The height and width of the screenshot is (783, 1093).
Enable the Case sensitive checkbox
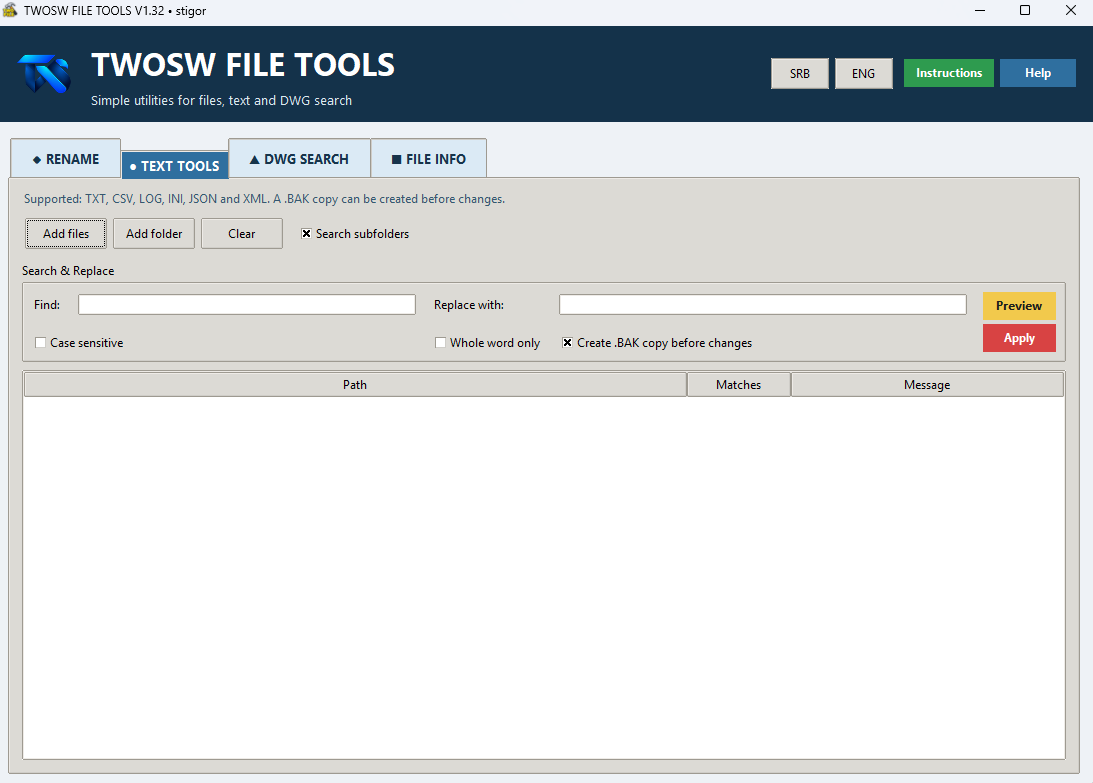(40, 342)
